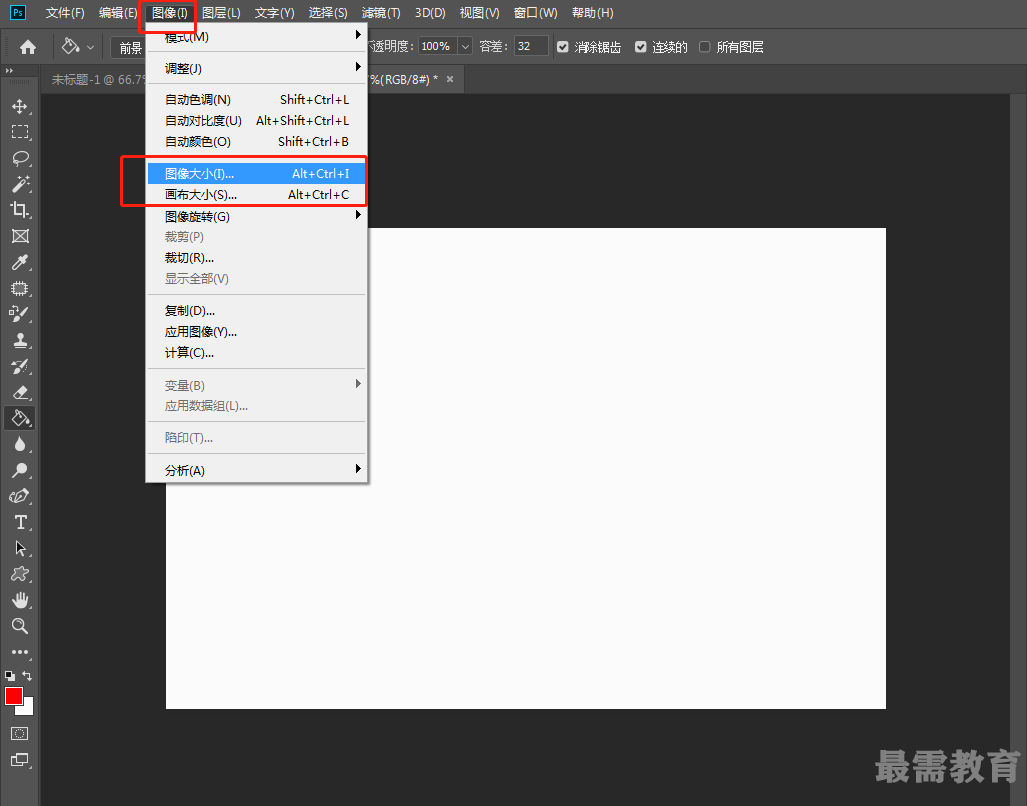
Task: Open the 滤镜(T) menu
Action: pyautogui.click(x=381, y=13)
